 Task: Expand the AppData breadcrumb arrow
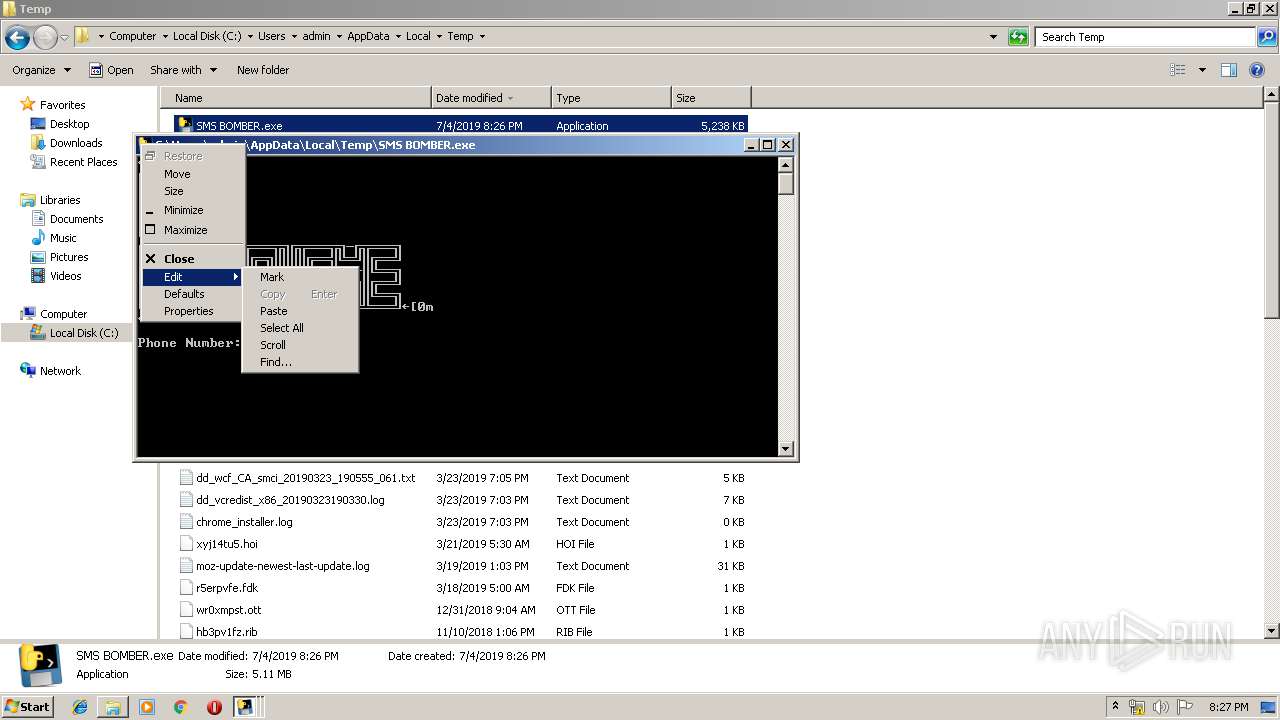[x=397, y=36]
